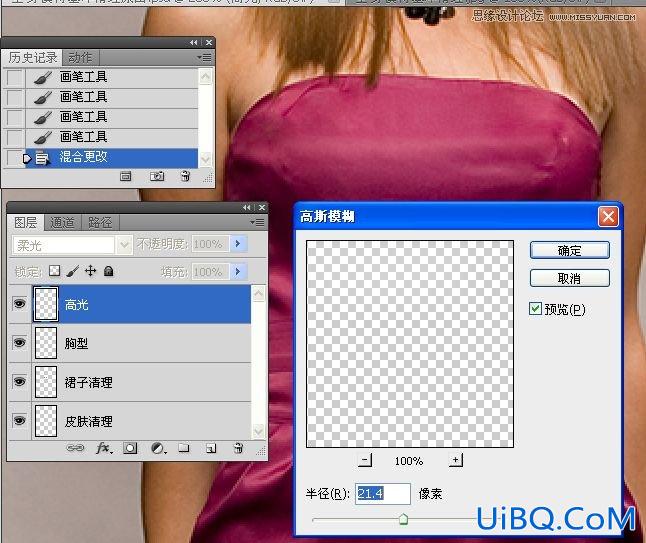Select the 皮肤清理 layer

click(142, 421)
